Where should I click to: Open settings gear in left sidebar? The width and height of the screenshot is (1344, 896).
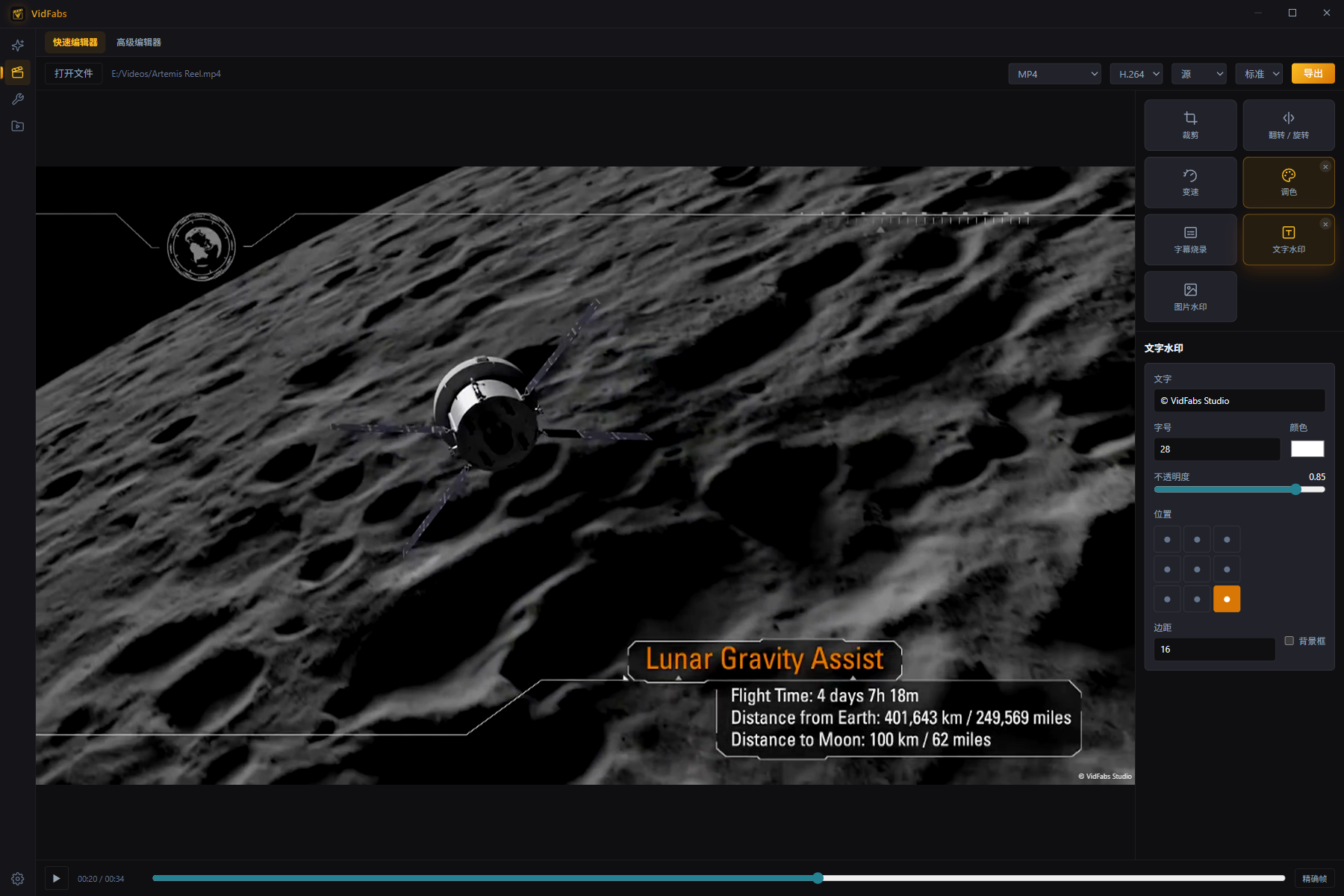(x=18, y=879)
